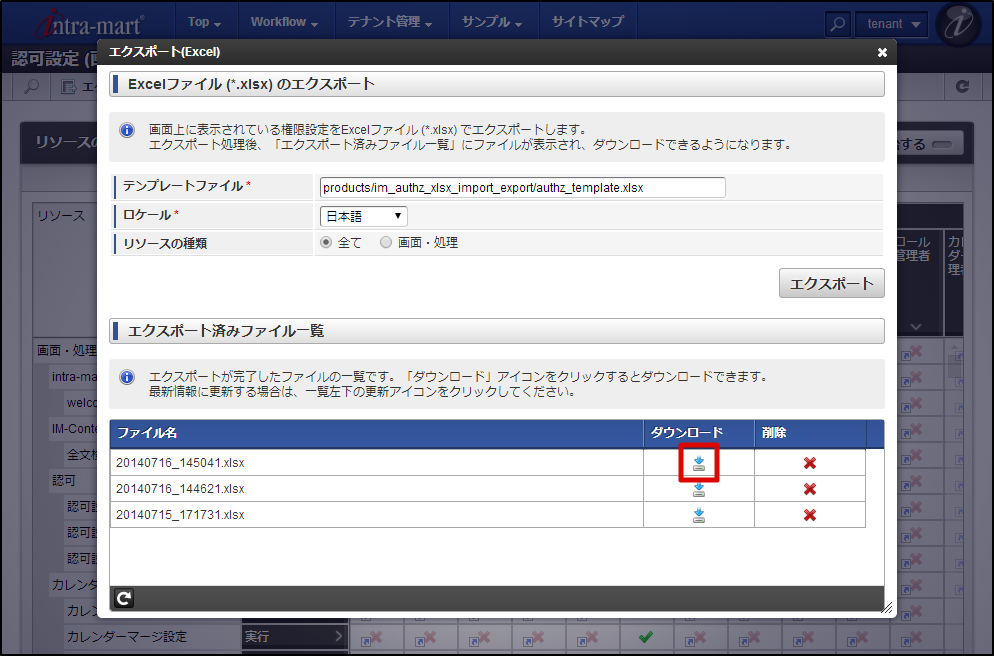Viewport: 994px width, 656px height.
Task: Refresh the exported file list with circular arrow icon
Action: (x=123, y=598)
